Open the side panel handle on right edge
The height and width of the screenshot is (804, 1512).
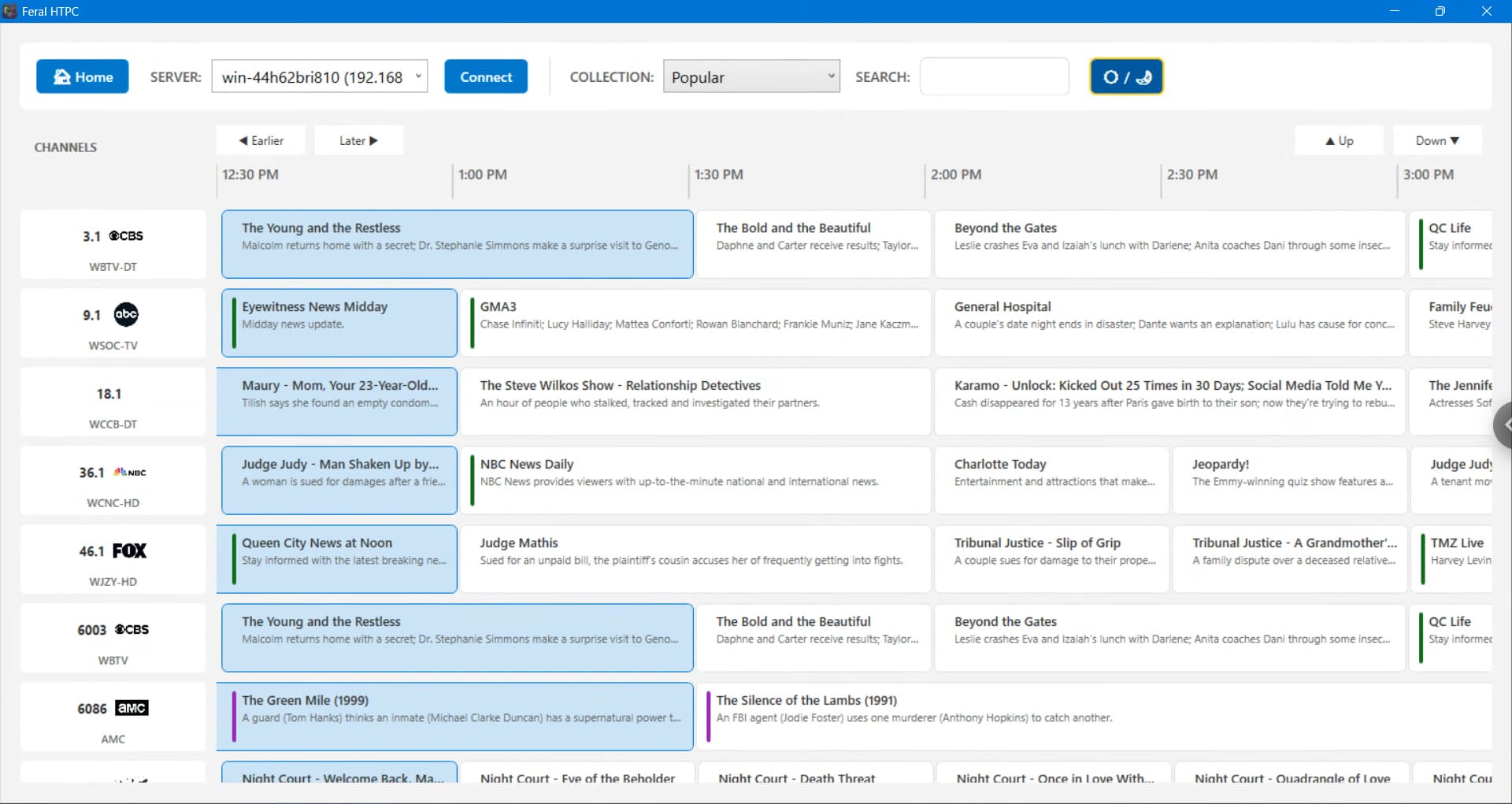(x=1504, y=424)
